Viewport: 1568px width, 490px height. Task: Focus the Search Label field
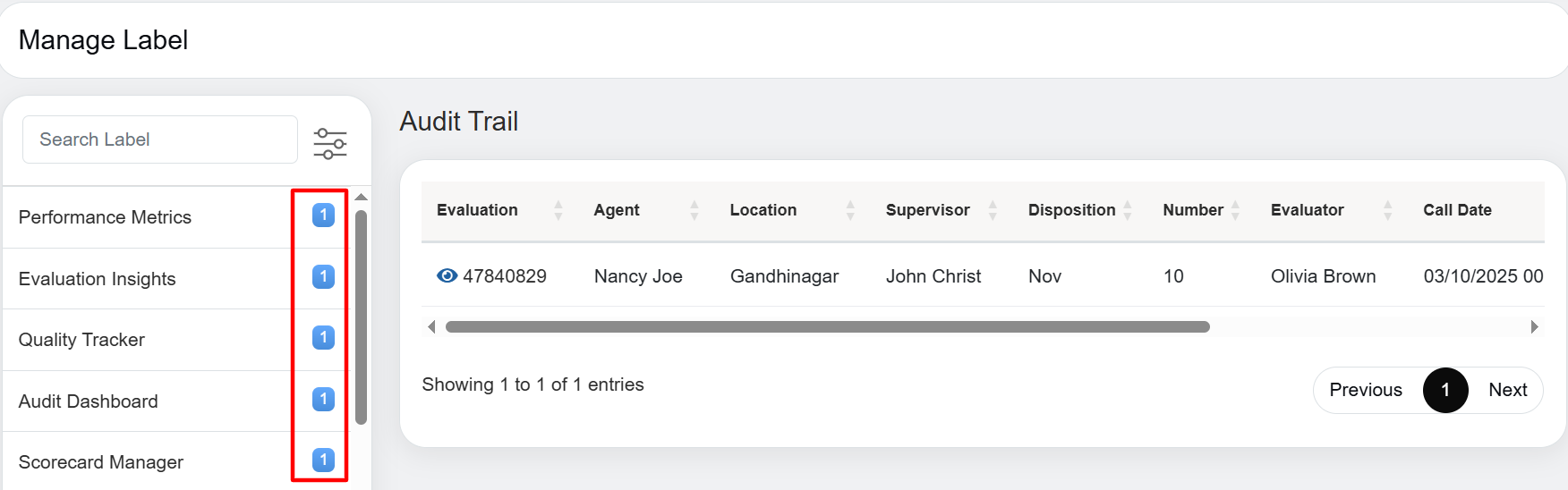click(x=159, y=139)
